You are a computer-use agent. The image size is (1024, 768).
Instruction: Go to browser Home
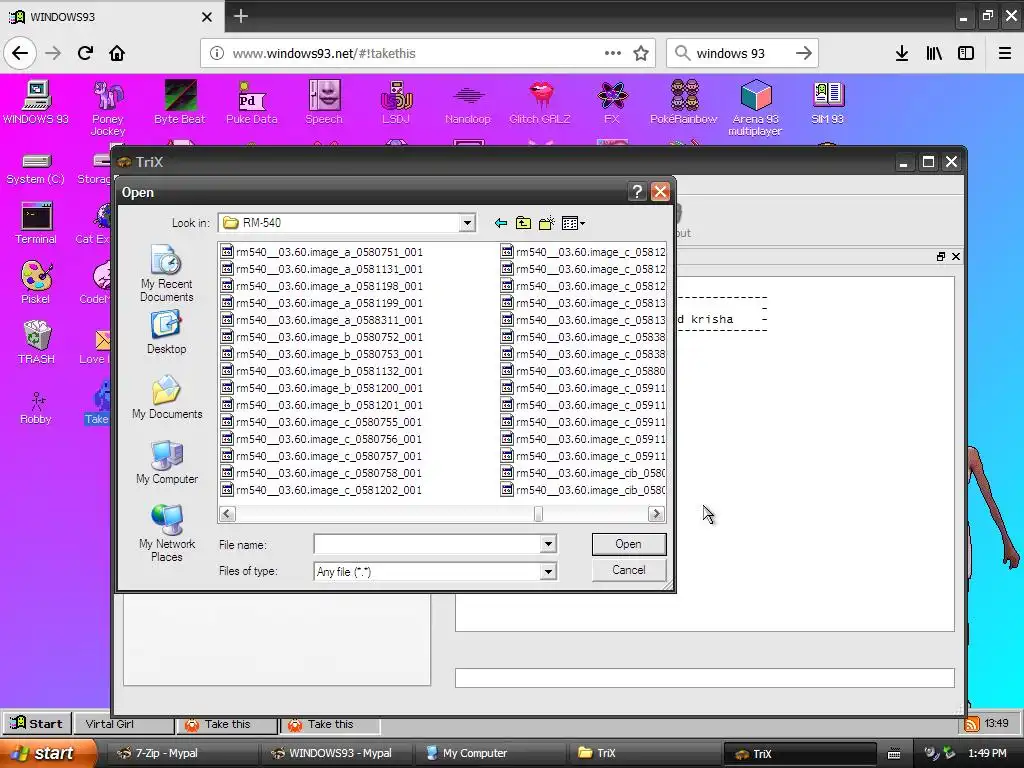(117, 53)
